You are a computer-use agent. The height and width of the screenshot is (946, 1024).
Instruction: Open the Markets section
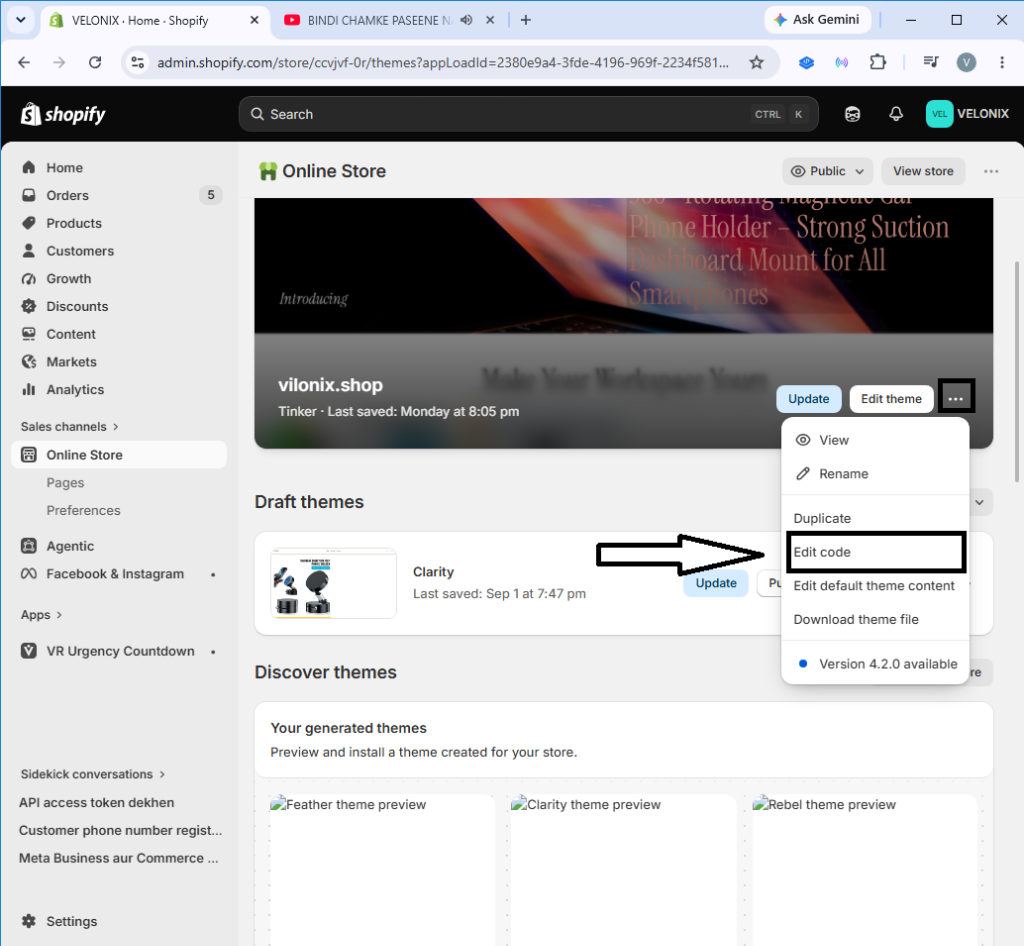(71, 362)
